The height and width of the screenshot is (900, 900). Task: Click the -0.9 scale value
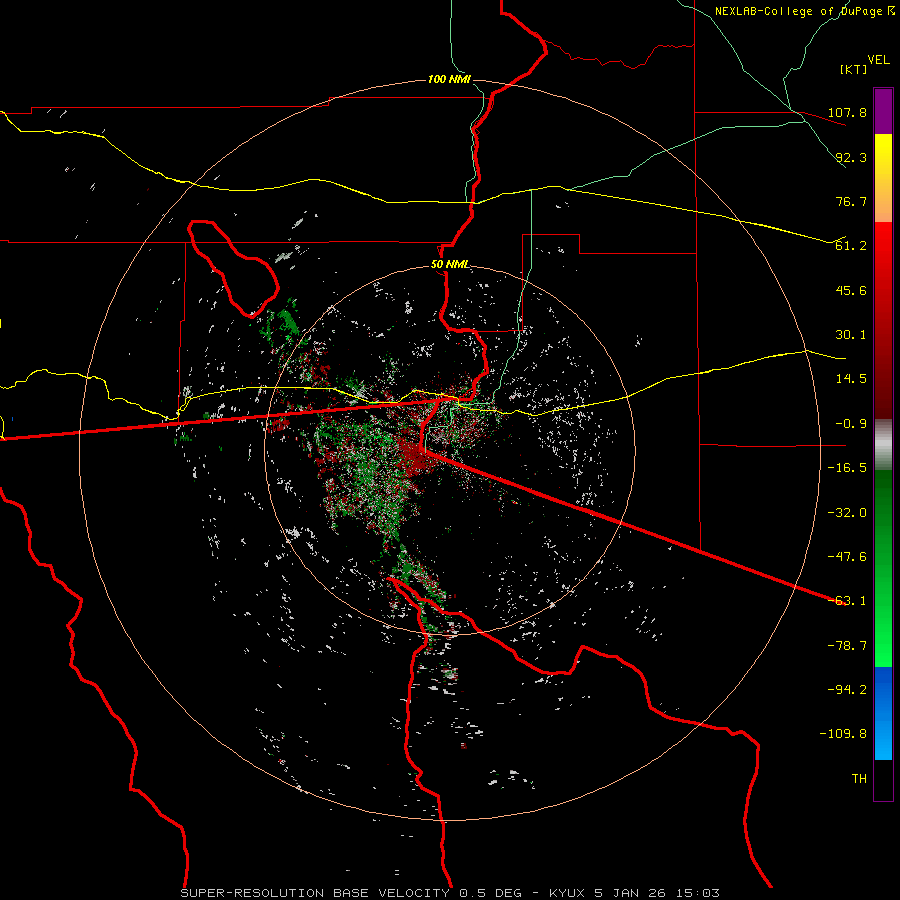click(851, 424)
